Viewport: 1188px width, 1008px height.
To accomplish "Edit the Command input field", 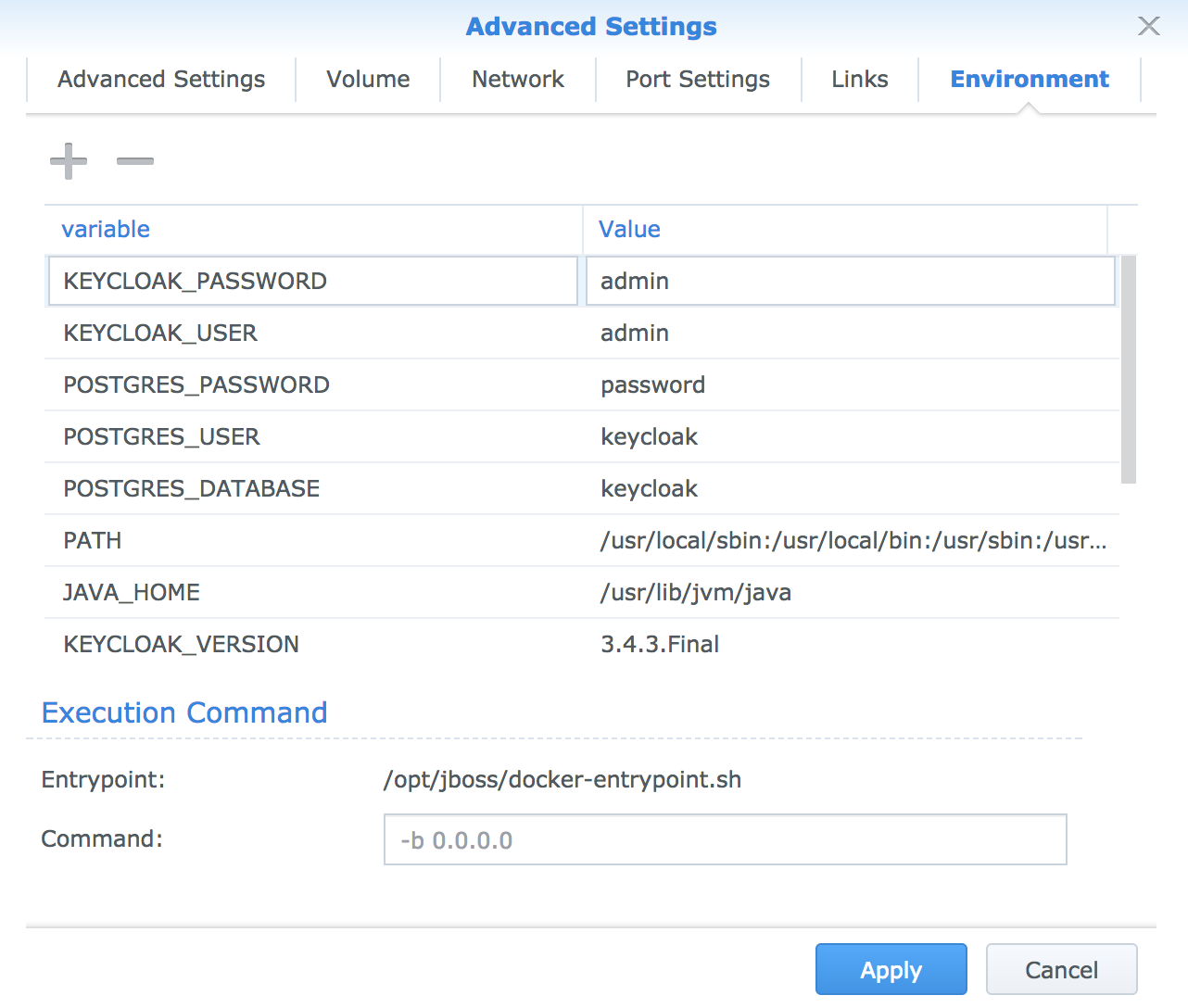I will (726, 839).
